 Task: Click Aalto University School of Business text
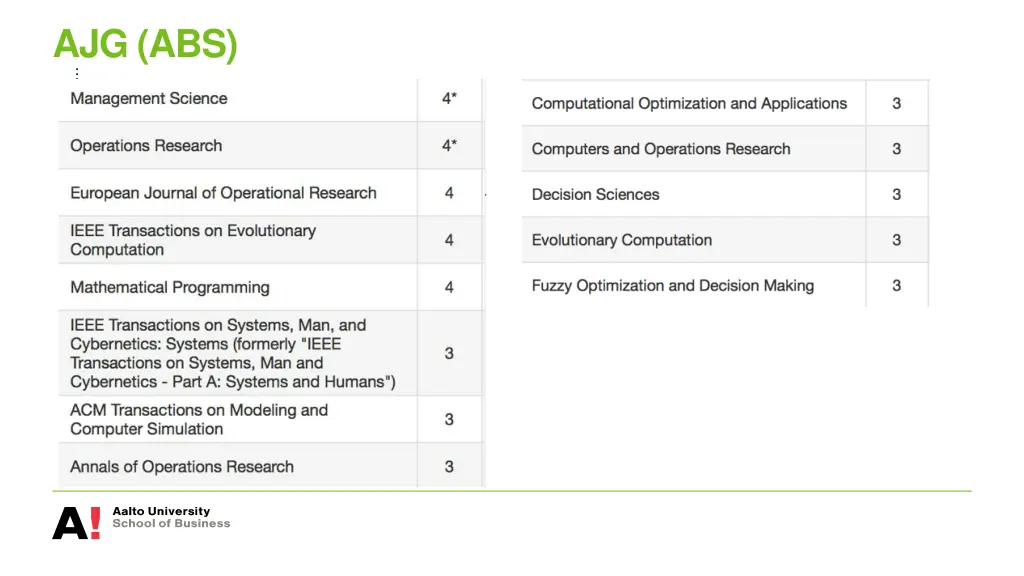pos(171,517)
